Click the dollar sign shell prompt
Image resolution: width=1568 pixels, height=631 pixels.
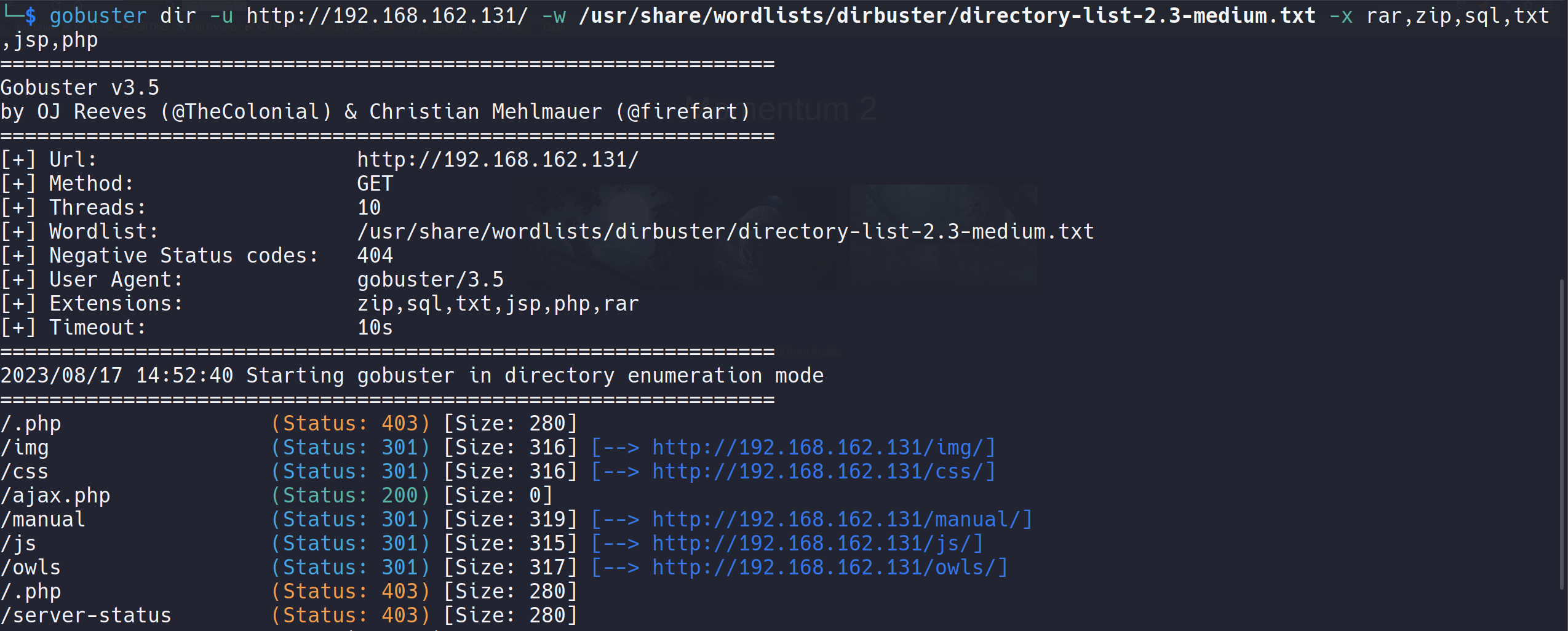pos(30,16)
